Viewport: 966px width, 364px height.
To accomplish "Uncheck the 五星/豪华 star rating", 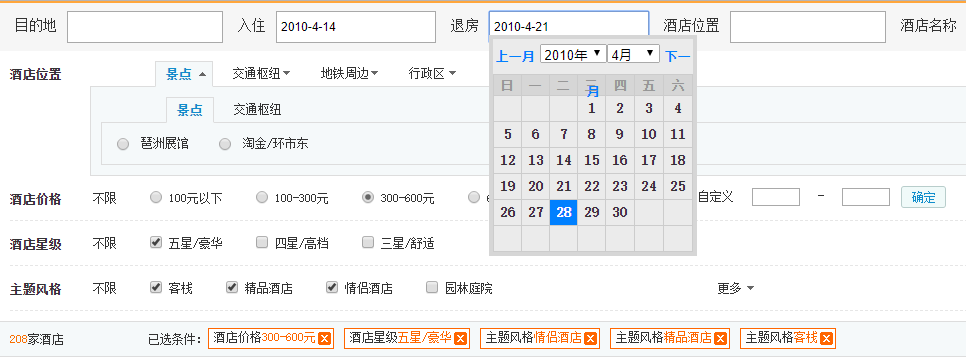I will point(156,242).
